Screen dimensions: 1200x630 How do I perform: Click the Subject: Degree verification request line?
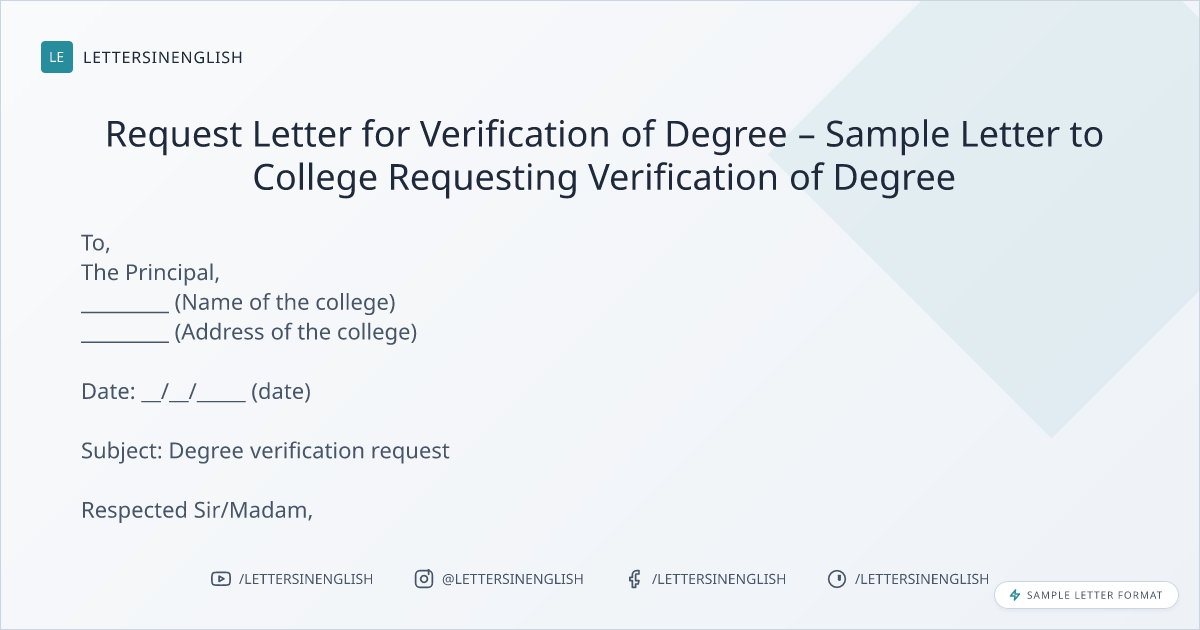[x=265, y=451]
